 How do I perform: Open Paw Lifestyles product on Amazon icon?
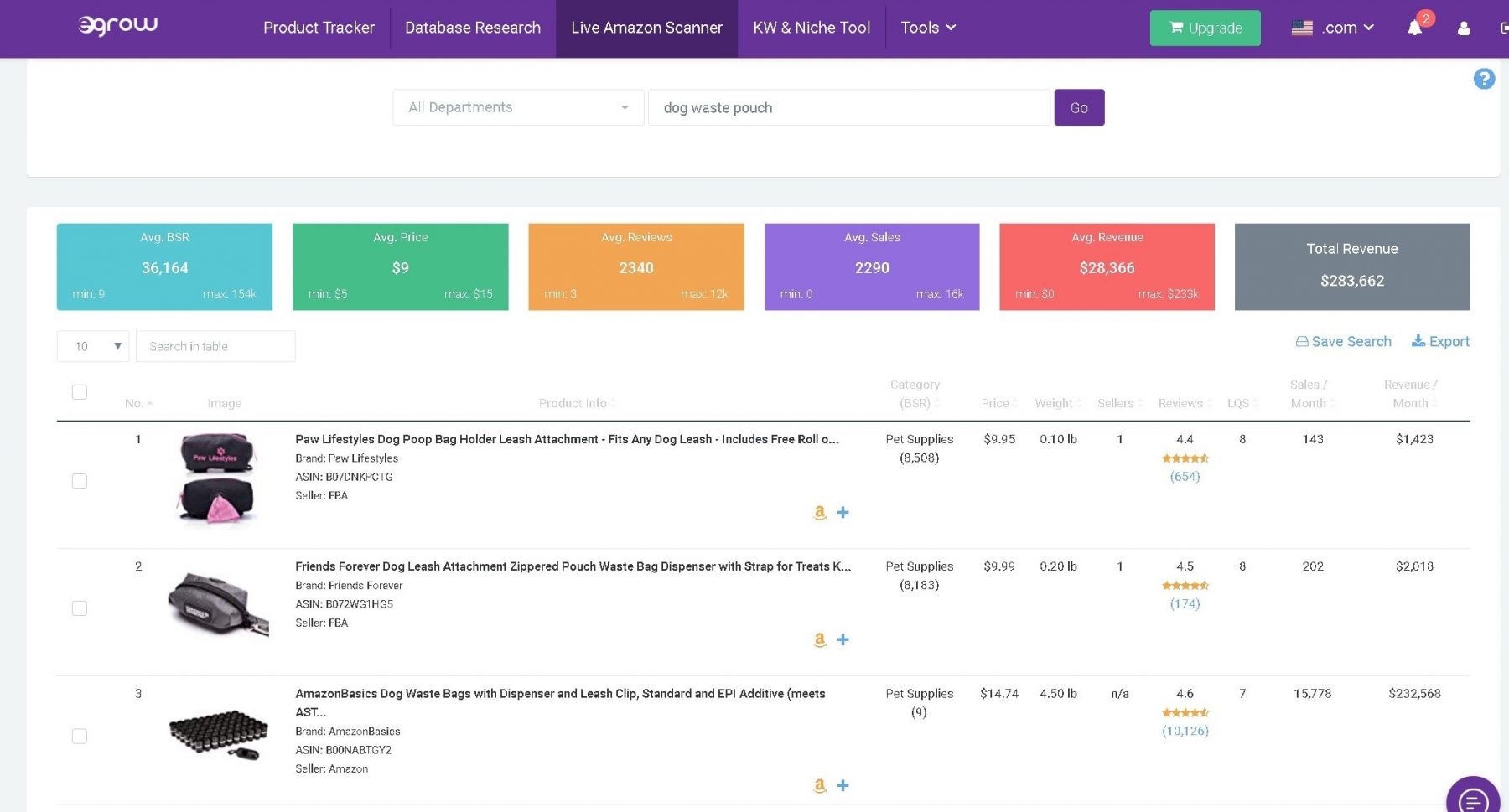[820, 512]
